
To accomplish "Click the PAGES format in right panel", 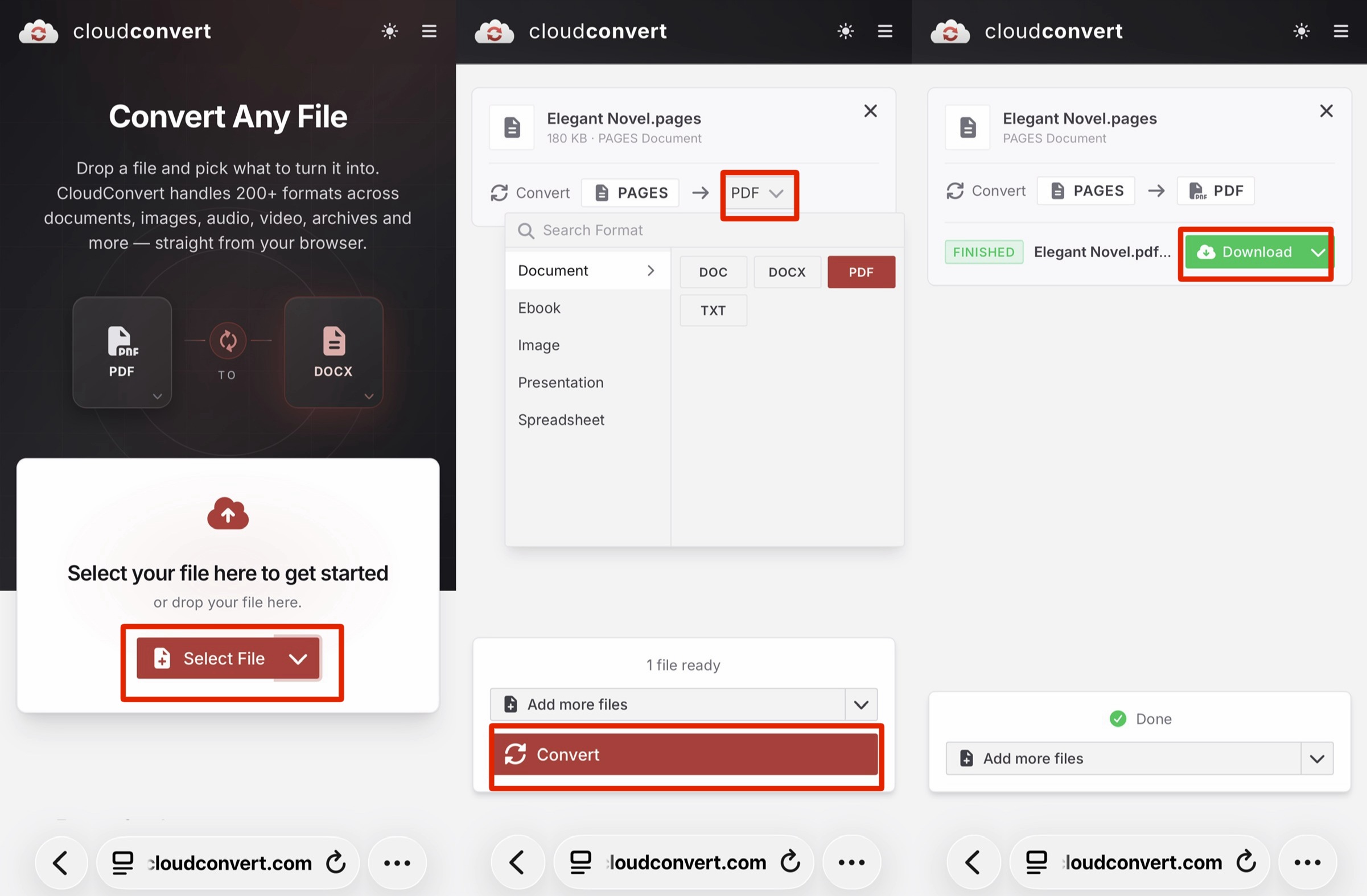I will click(1086, 191).
